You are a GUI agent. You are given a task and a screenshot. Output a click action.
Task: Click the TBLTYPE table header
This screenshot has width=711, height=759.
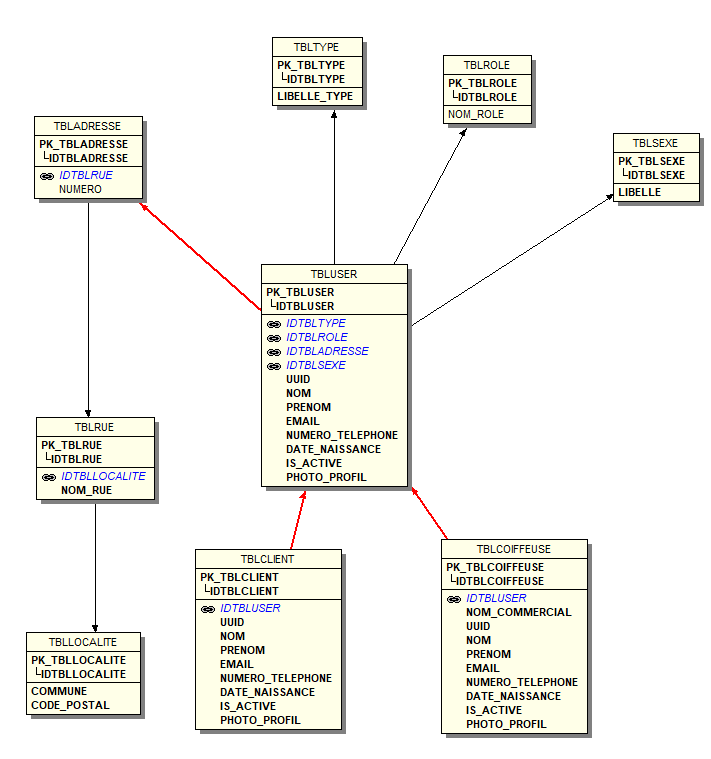click(316, 47)
